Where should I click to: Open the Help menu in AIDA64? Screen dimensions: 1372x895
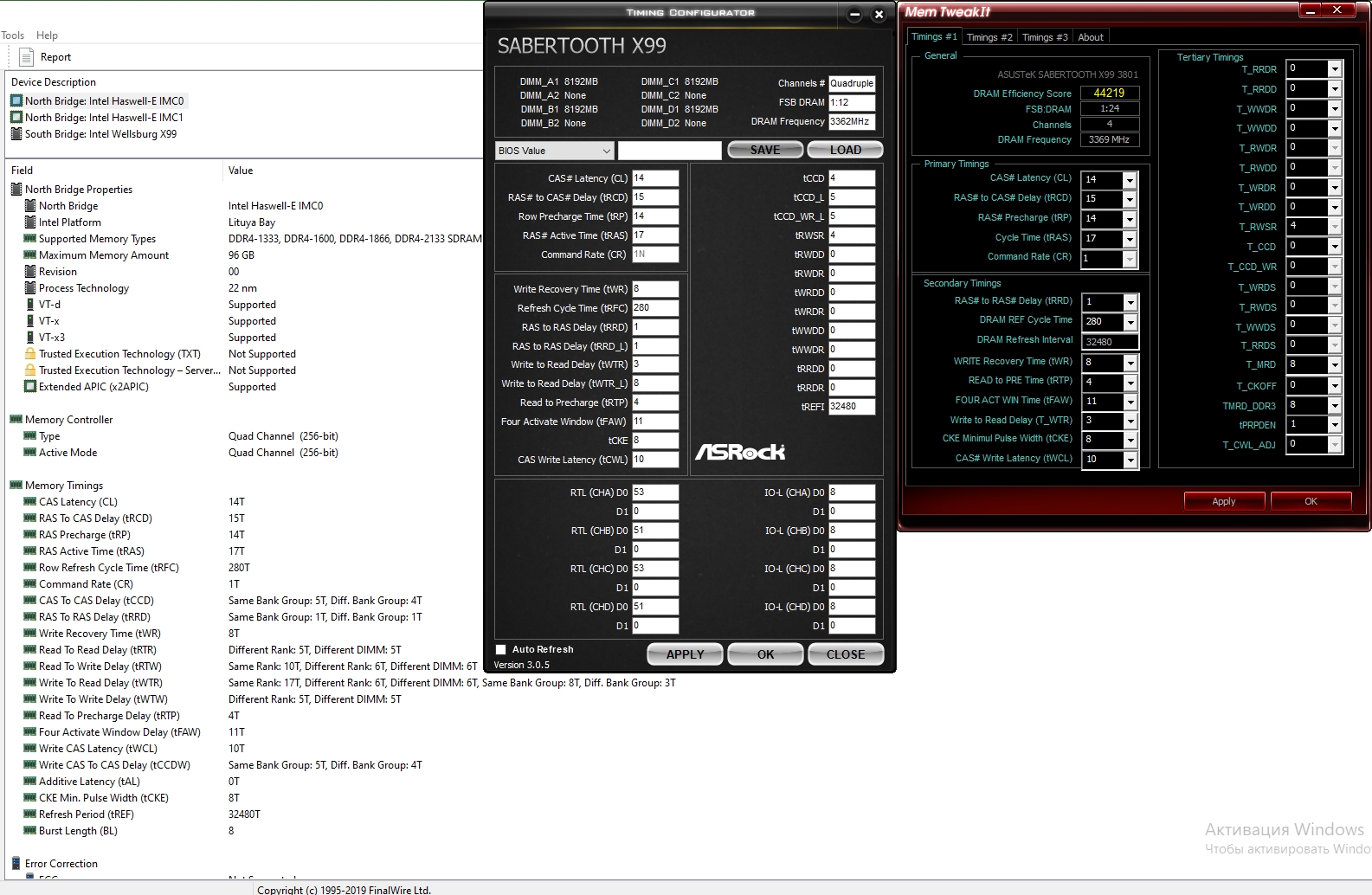47,35
